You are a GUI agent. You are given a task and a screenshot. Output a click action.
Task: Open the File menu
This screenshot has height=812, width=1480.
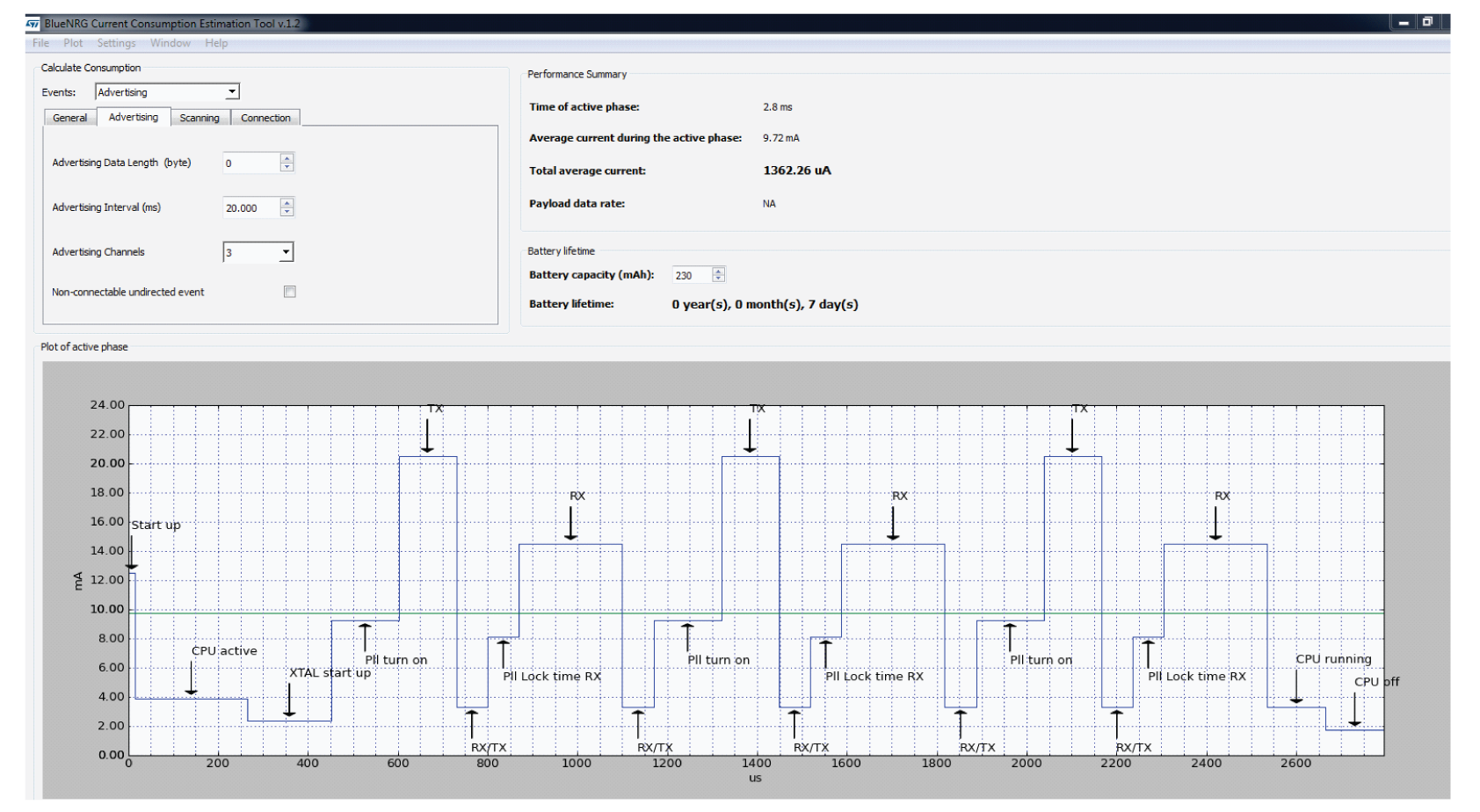pos(40,43)
